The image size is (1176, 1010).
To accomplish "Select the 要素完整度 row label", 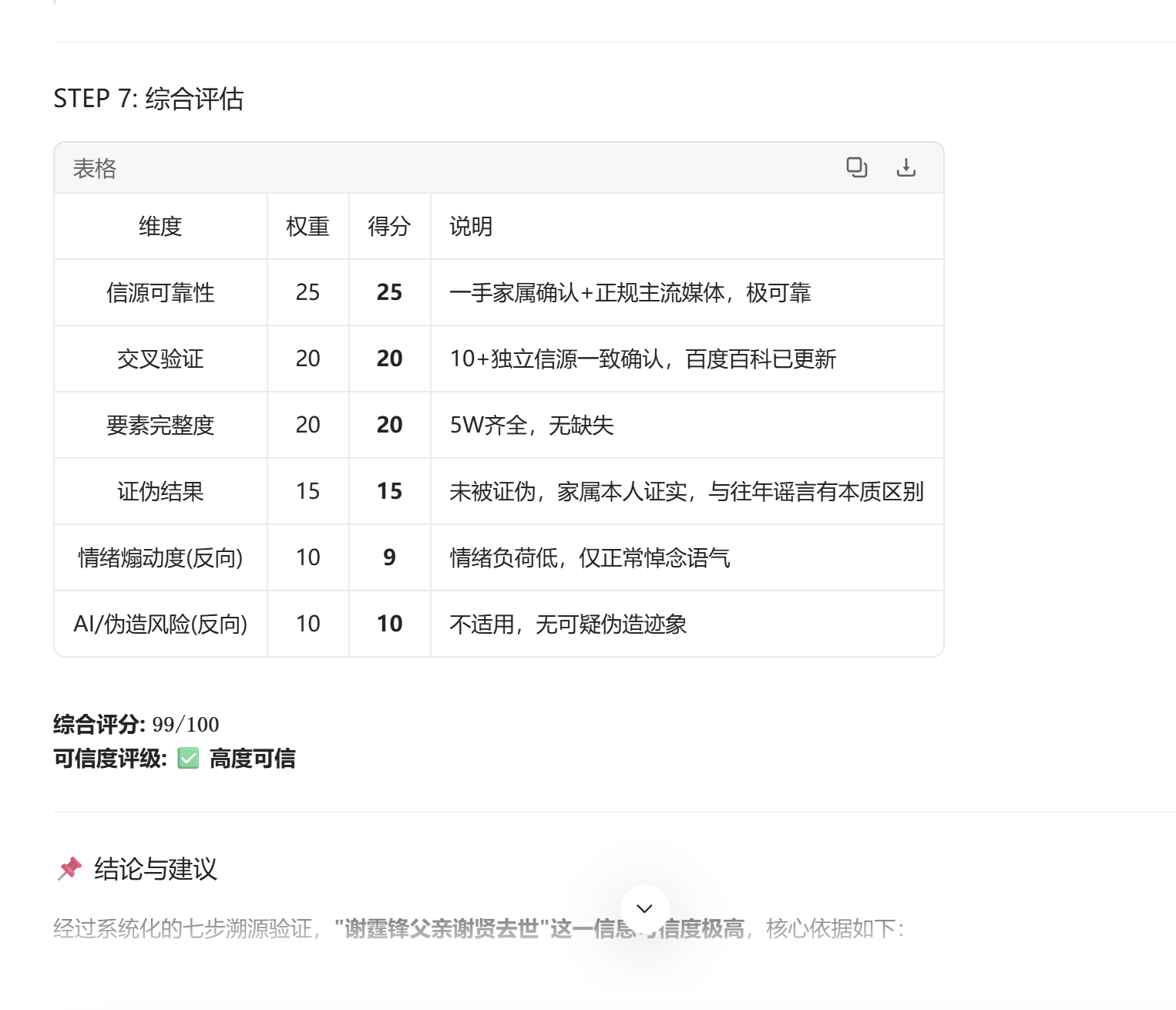I will (x=160, y=426).
